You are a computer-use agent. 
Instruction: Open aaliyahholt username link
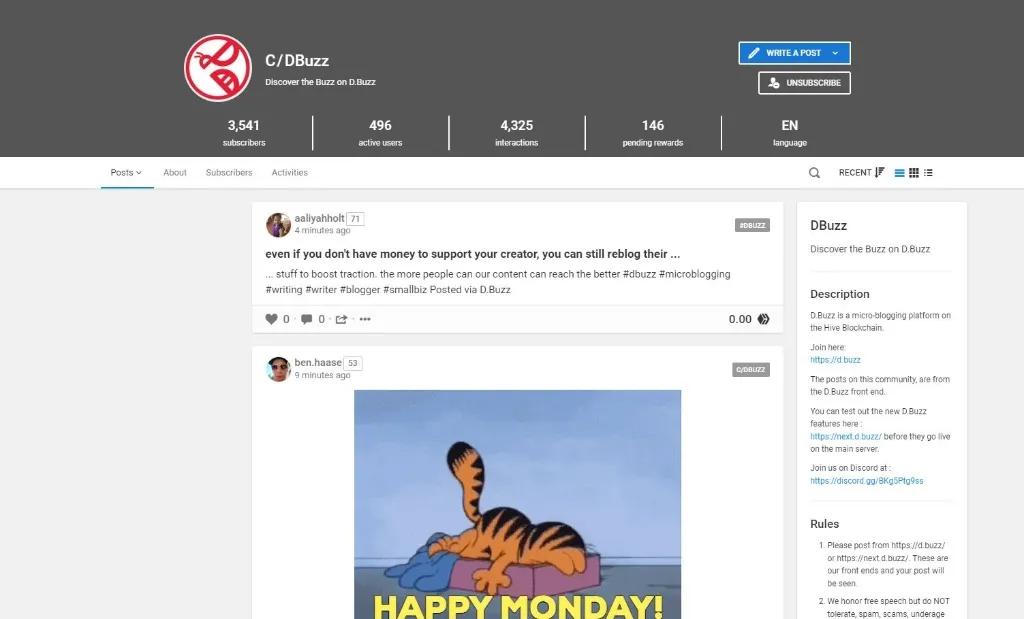319,218
